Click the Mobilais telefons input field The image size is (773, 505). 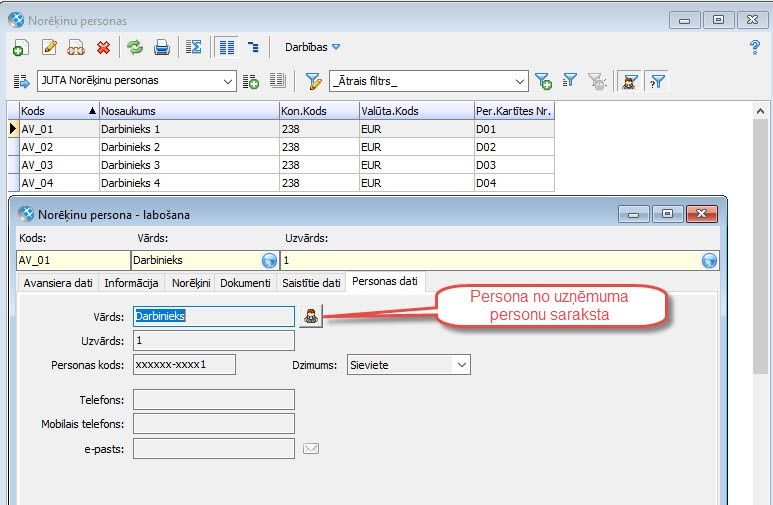(x=214, y=424)
